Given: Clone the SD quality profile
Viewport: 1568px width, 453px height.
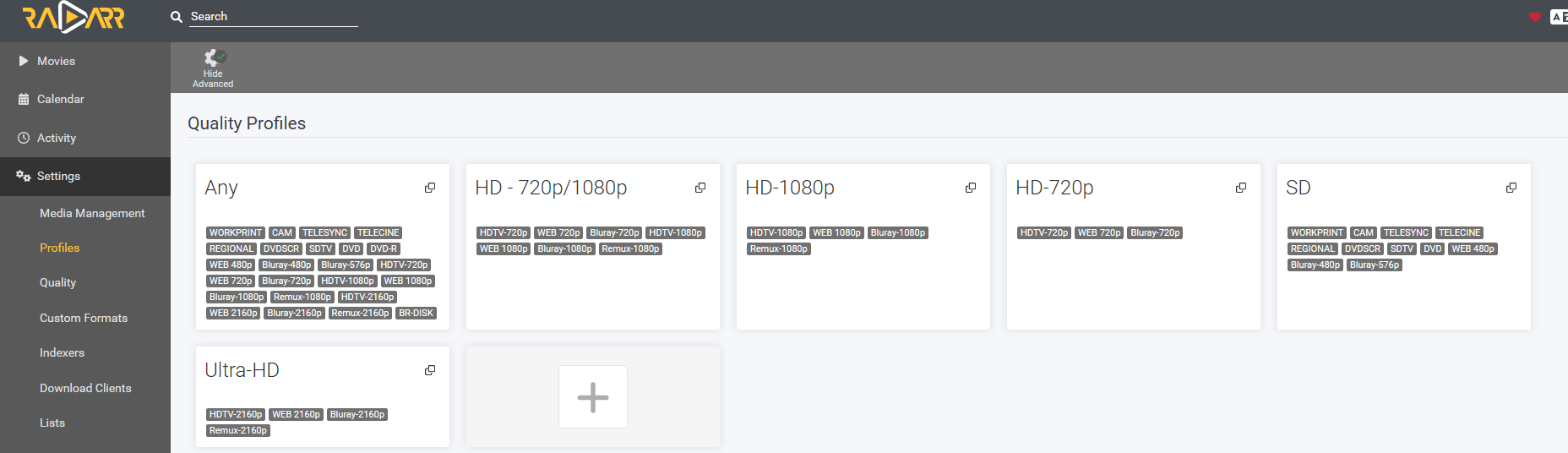Looking at the screenshot, I should pyautogui.click(x=1511, y=188).
